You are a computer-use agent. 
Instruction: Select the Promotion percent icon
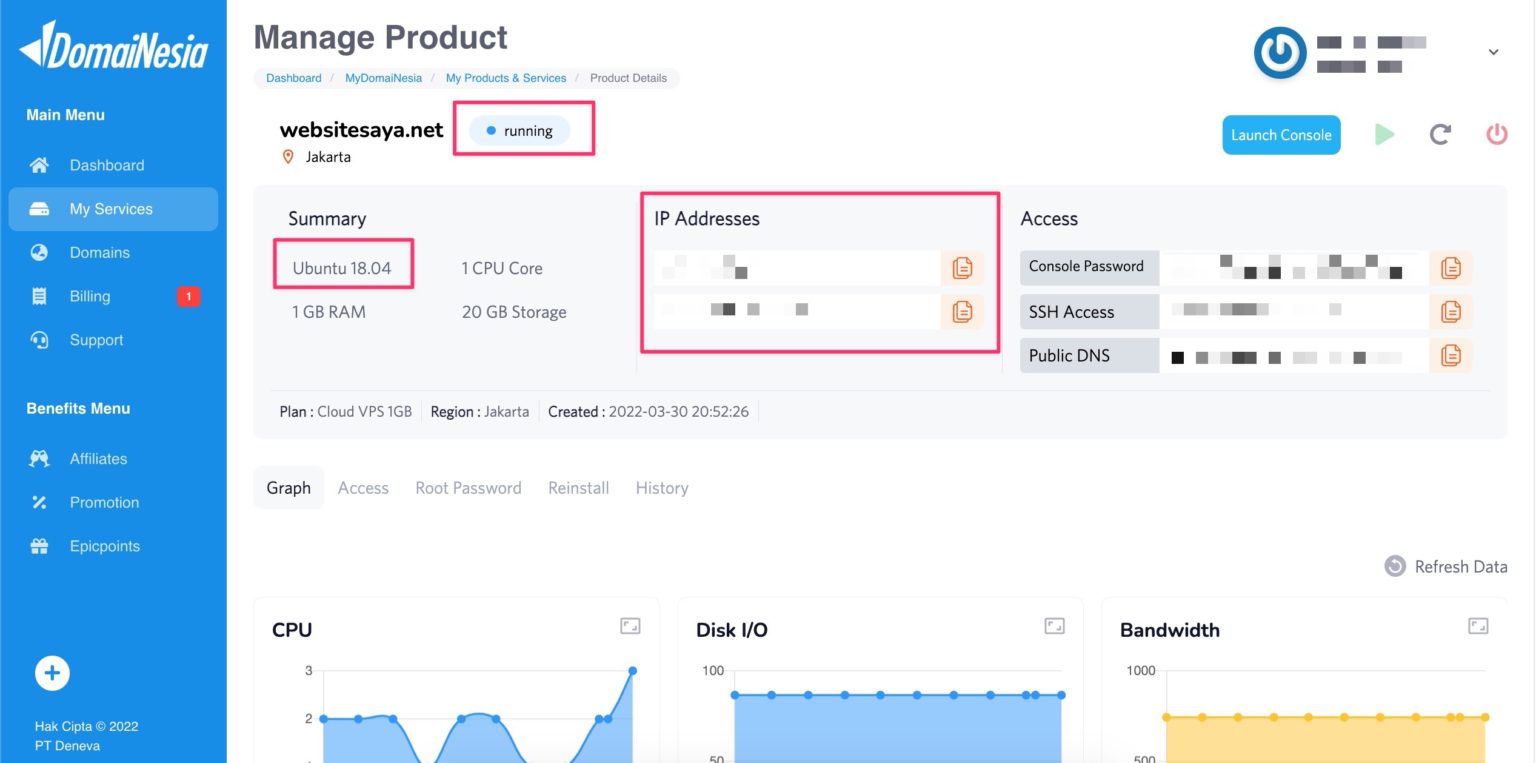pos(39,502)
